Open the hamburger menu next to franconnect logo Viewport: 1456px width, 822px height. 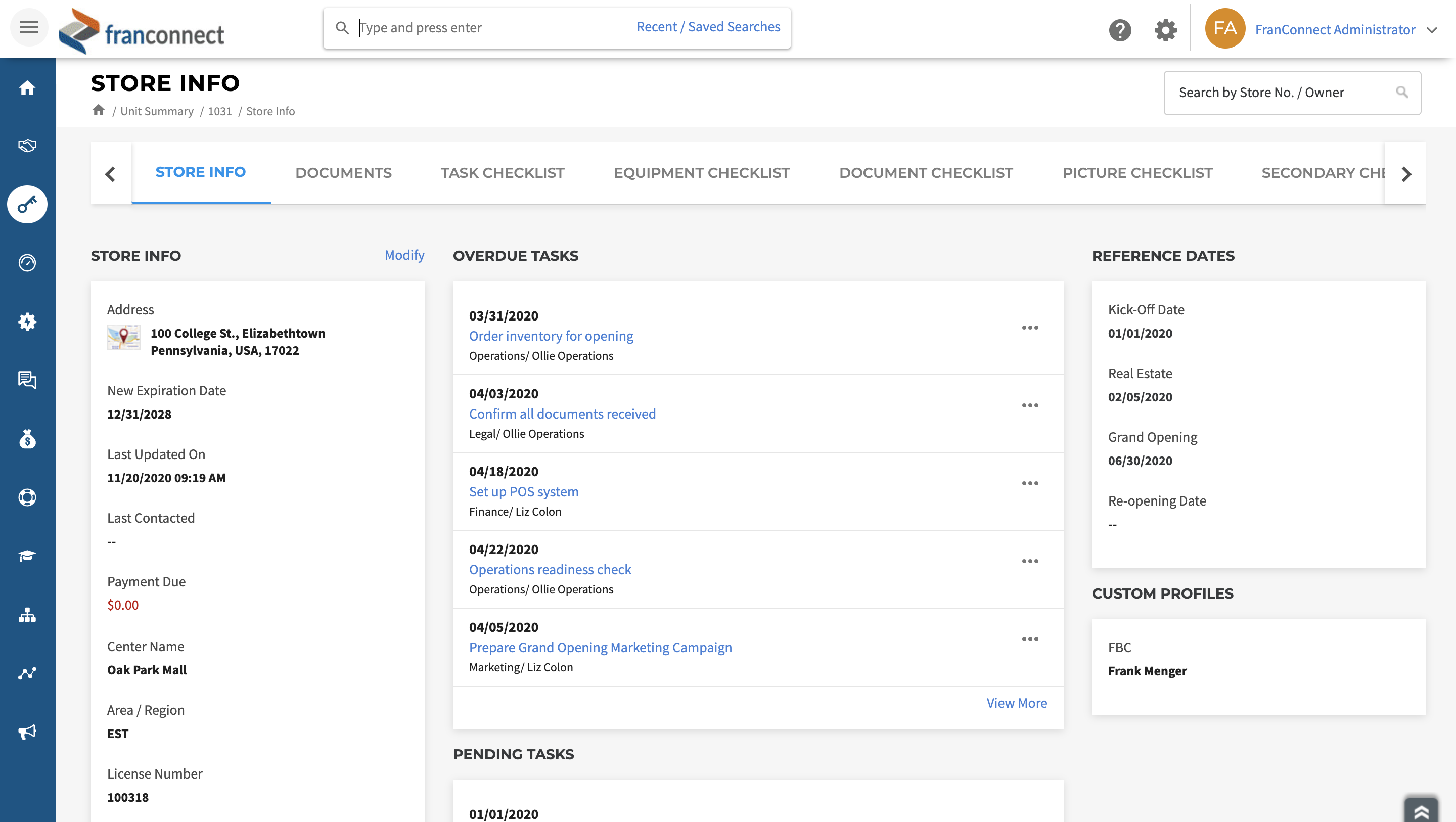pyautogui.click(x=29, y=27)
